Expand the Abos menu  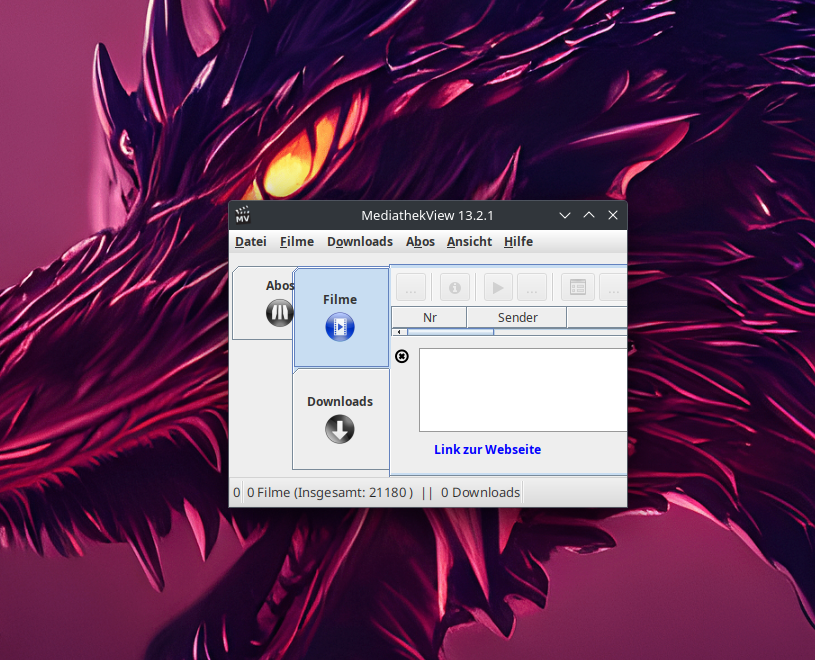coord(420,242)
